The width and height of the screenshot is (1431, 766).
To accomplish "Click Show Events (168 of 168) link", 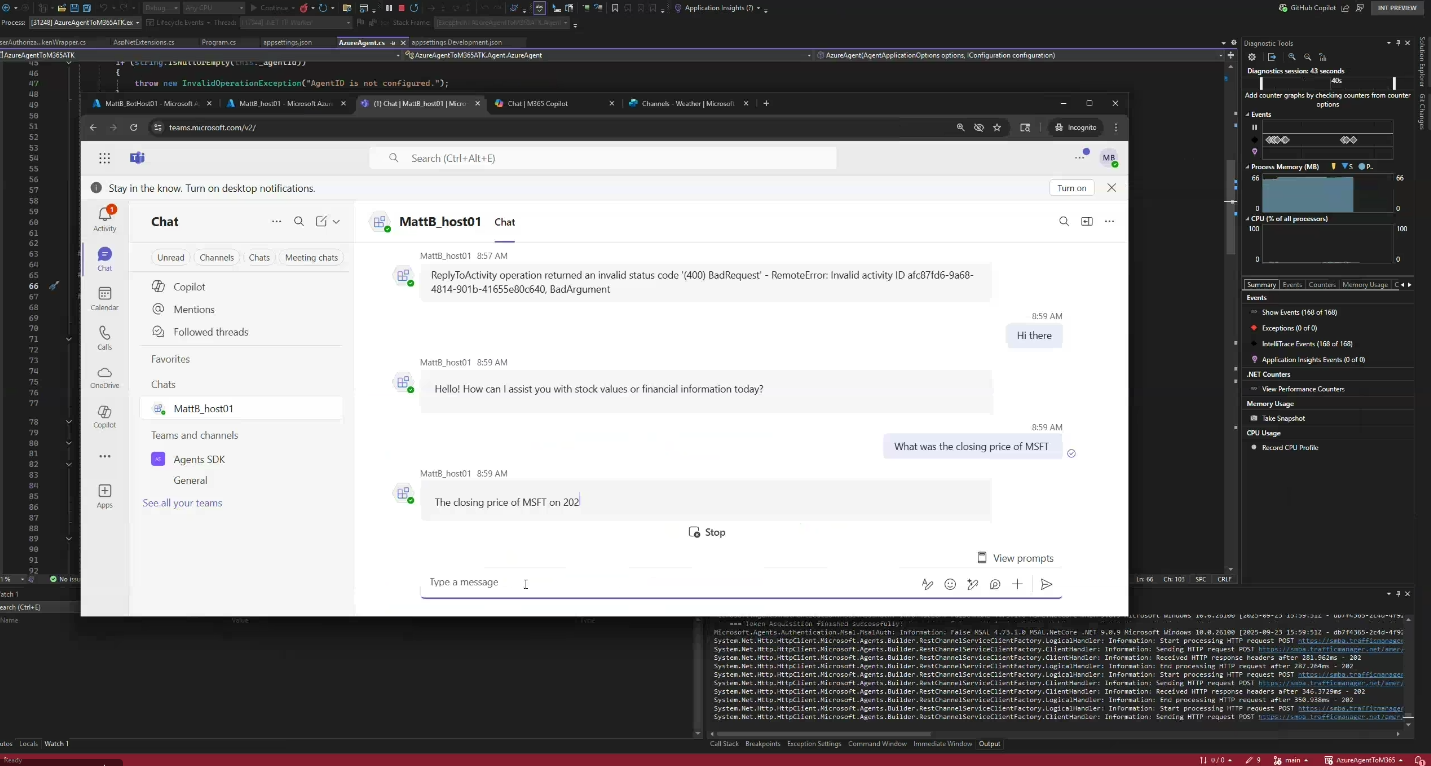I will point(1300,312).
